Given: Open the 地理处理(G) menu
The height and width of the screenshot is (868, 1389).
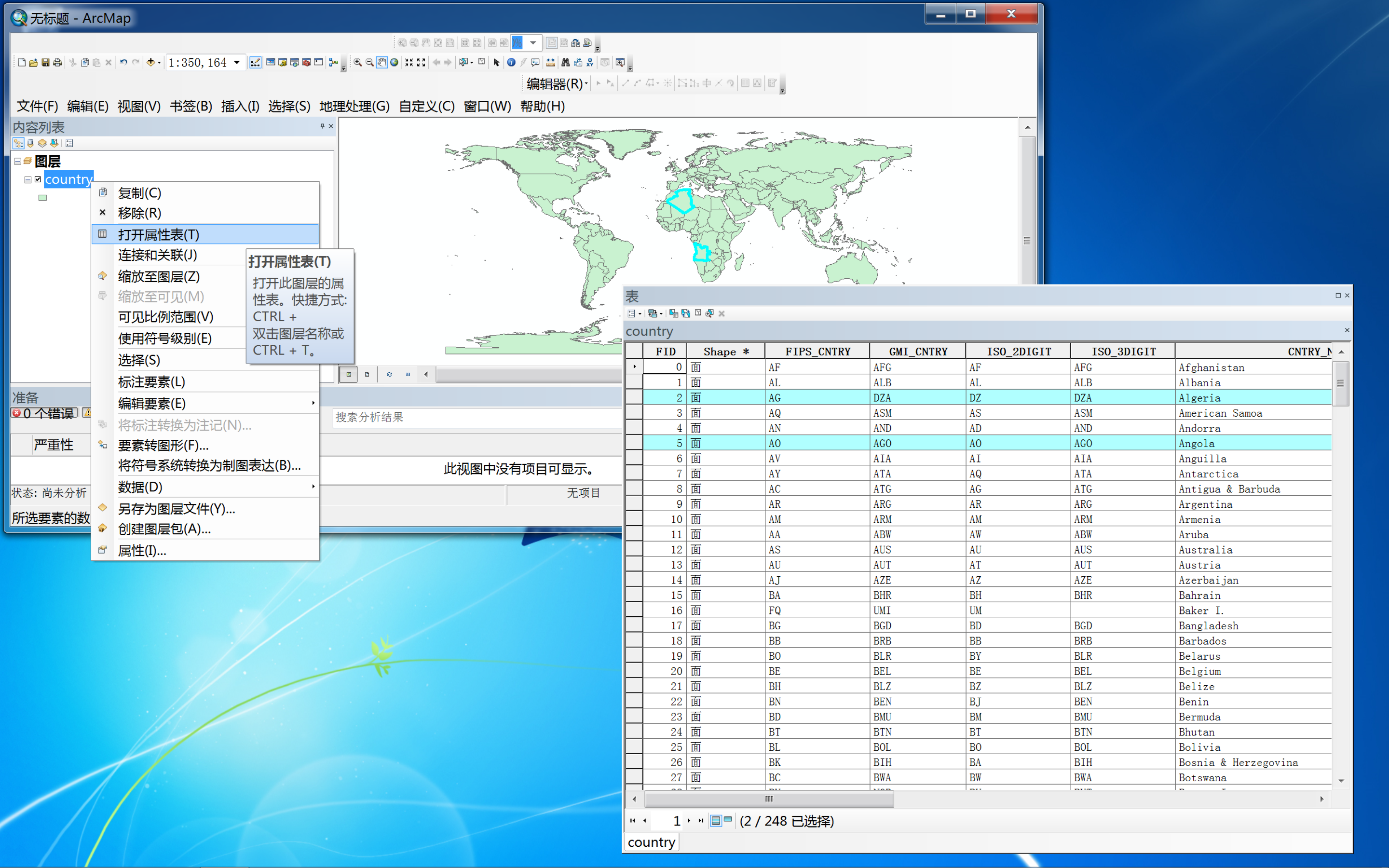Looking at the screenshot, I should pos(354,106).
